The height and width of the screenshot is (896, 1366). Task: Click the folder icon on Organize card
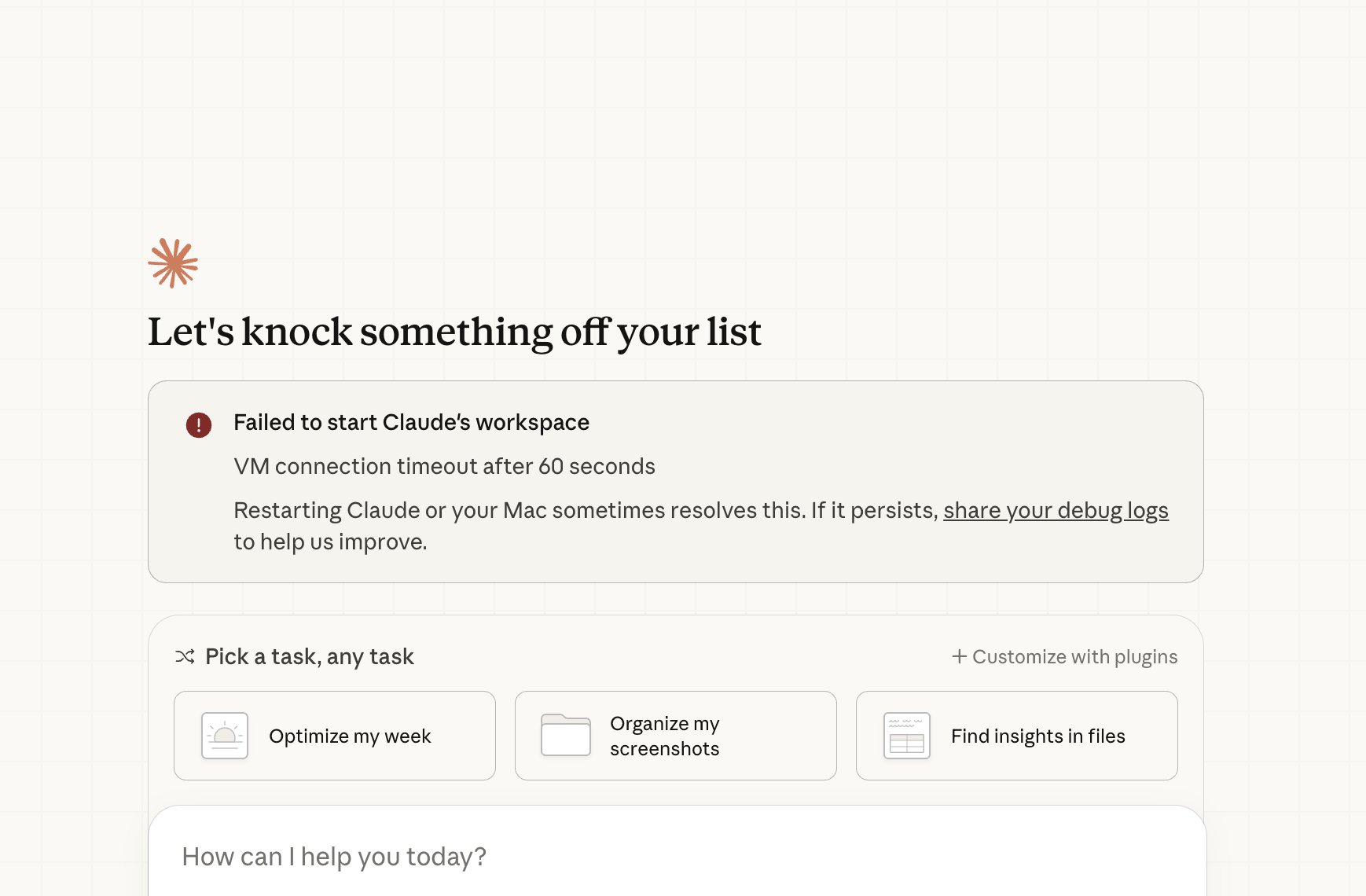click(x=566, y=736)
